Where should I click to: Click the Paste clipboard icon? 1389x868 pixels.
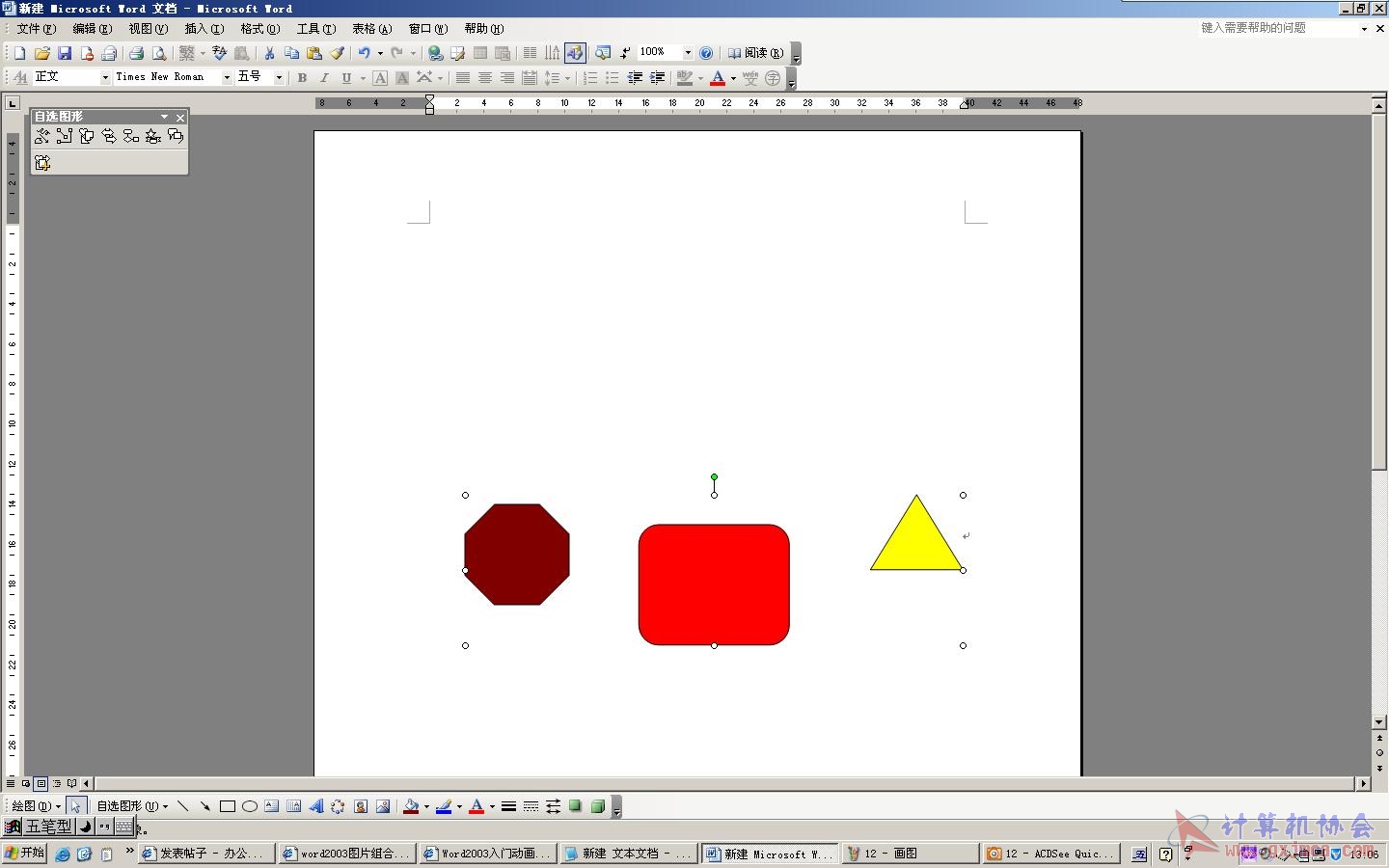pyautogui.click(x=313, y=53)
